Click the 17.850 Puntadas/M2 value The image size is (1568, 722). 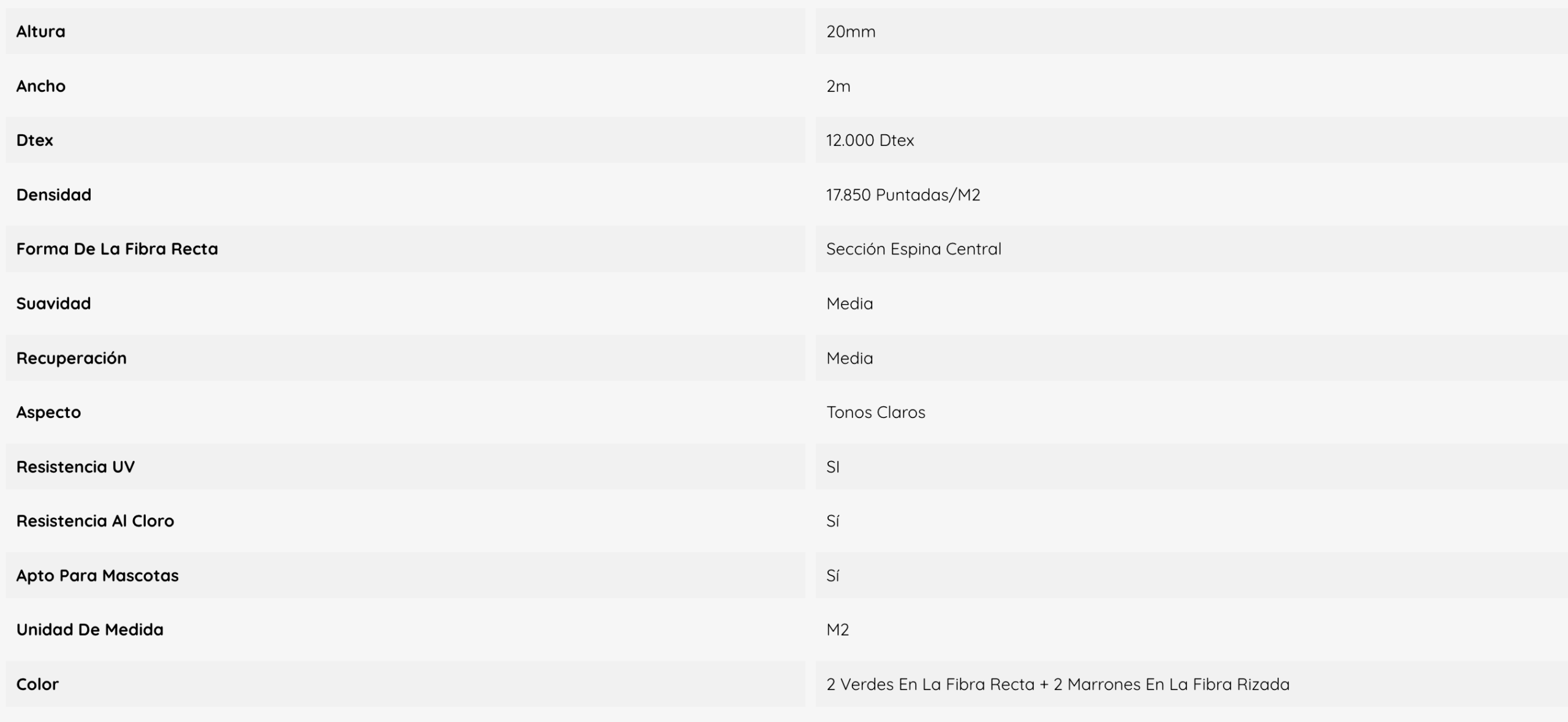pos(903,195)
